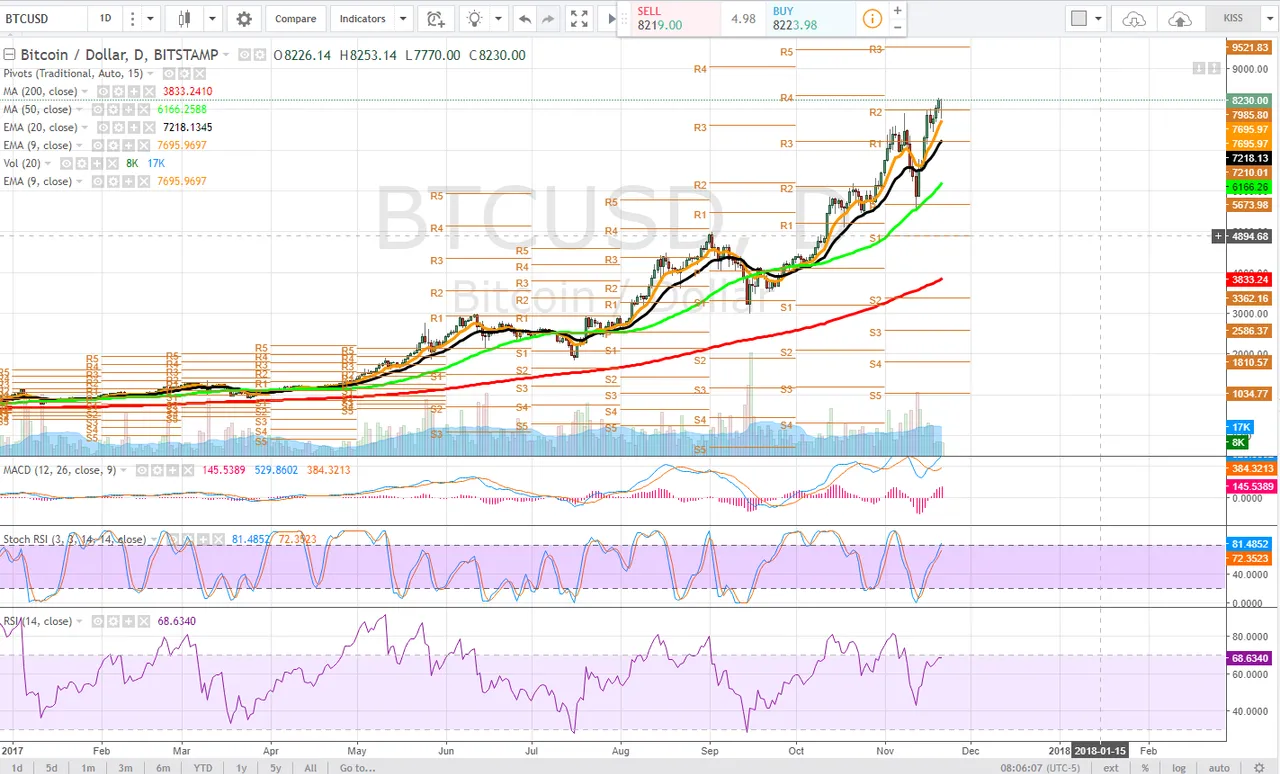
Task: Open settings gear for Bitcoin / Dollar series
Action: point(260,55)
